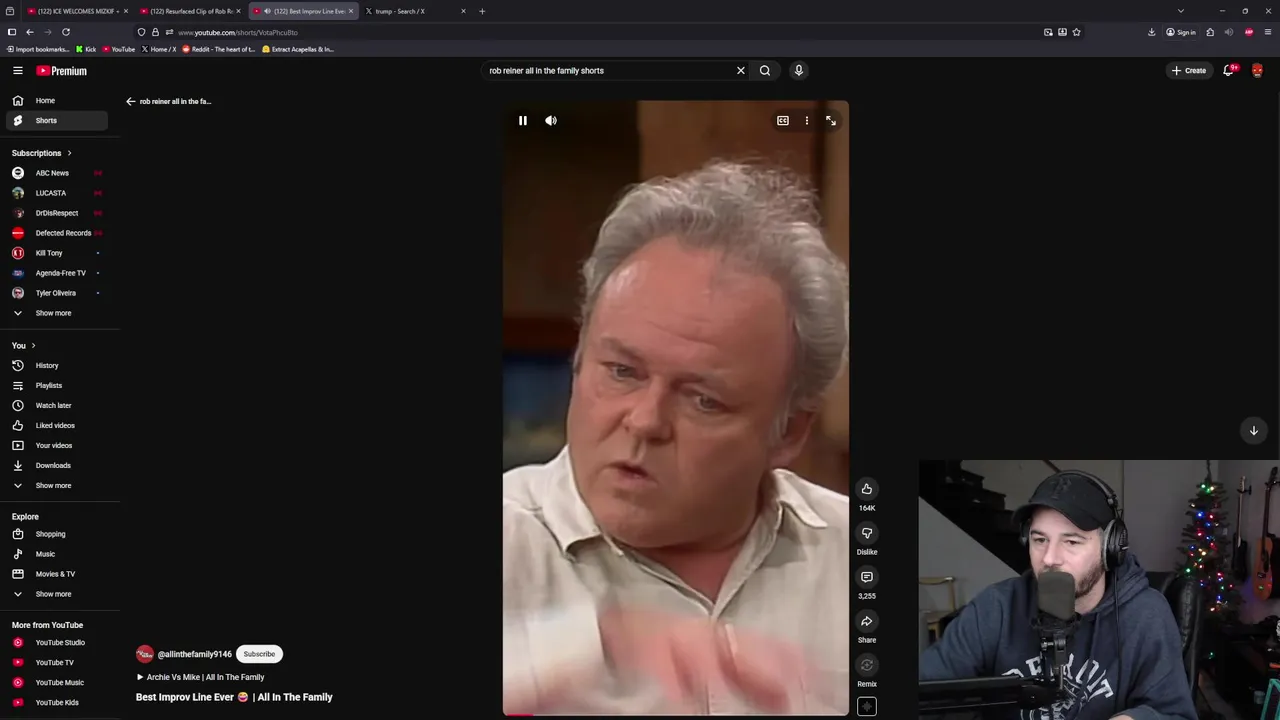The image size is (1280, 720).
Task: Open the Defected Records channel
Action: tap(56, 233)
